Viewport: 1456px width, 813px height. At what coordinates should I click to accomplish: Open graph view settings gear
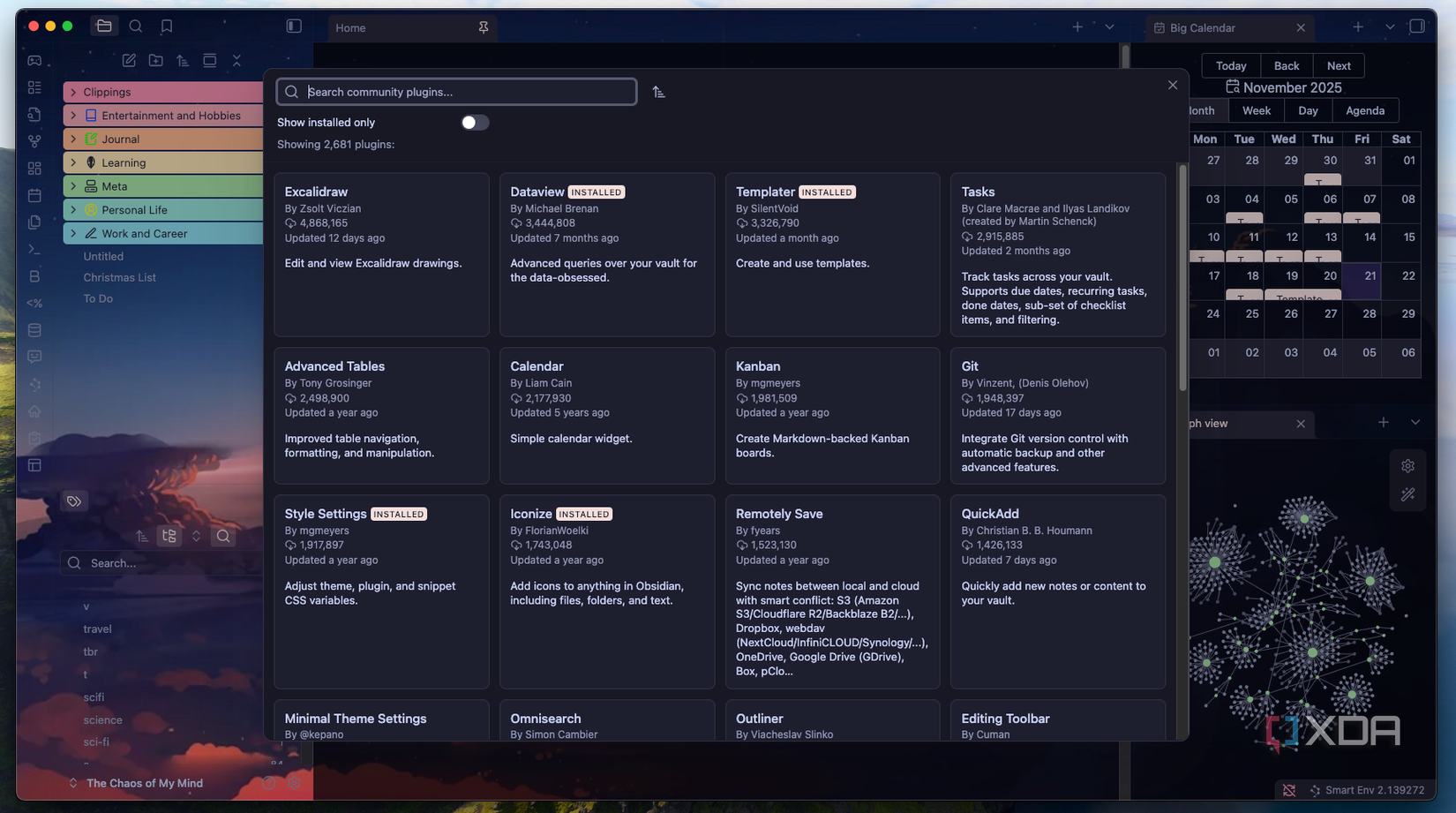coord(1407,466)
